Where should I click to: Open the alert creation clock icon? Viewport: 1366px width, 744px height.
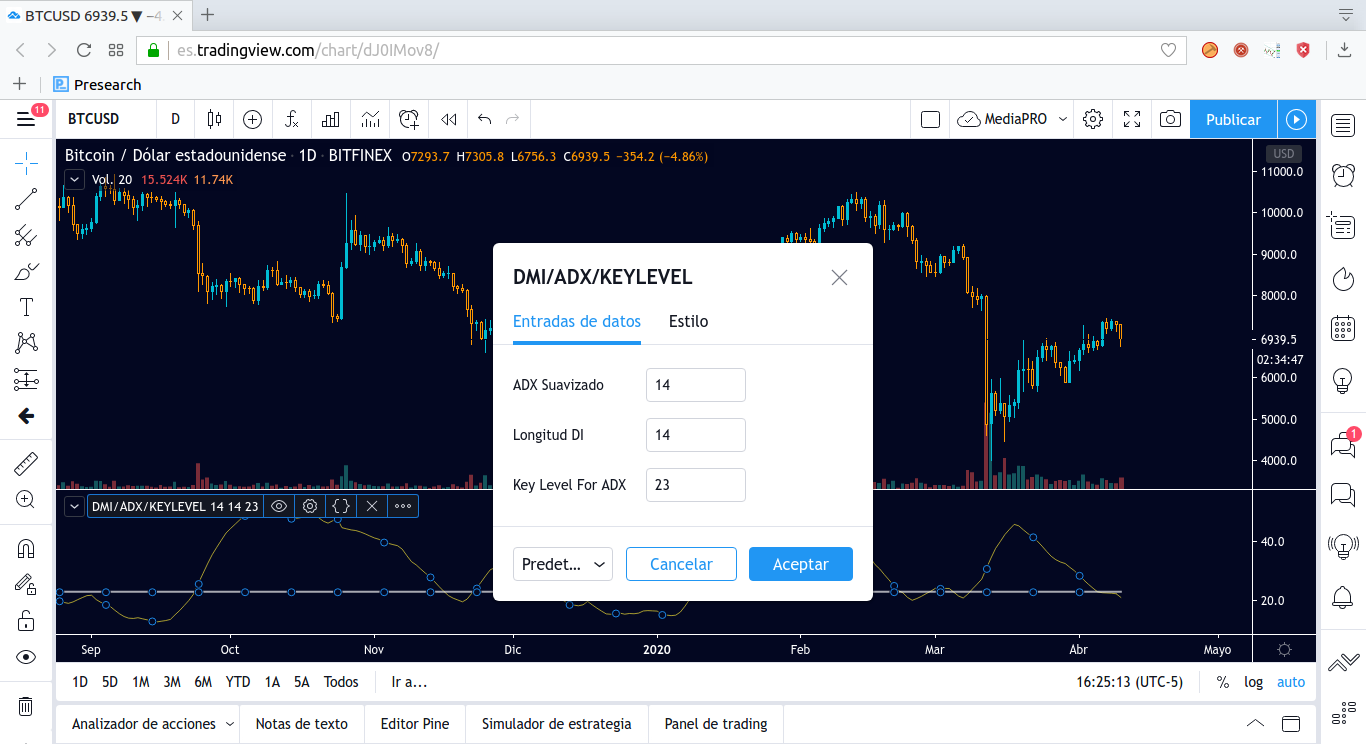tap(409, 119)
